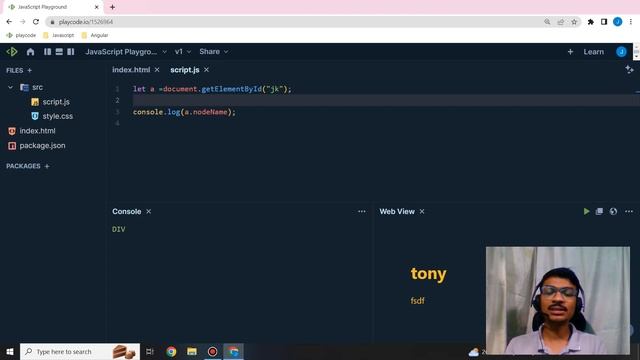640x360 pixels.
Task: Open the Chrome three-dot menu
Action: pos(631,22)
